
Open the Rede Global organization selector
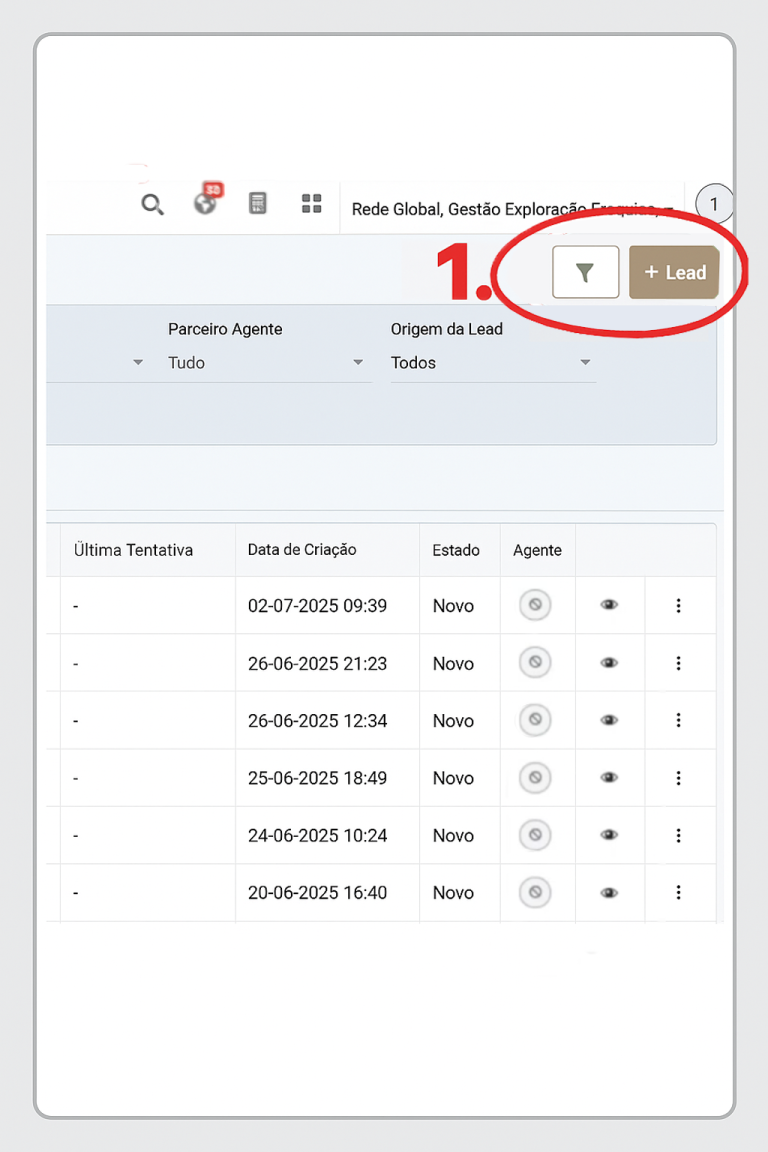pos(510,209)
